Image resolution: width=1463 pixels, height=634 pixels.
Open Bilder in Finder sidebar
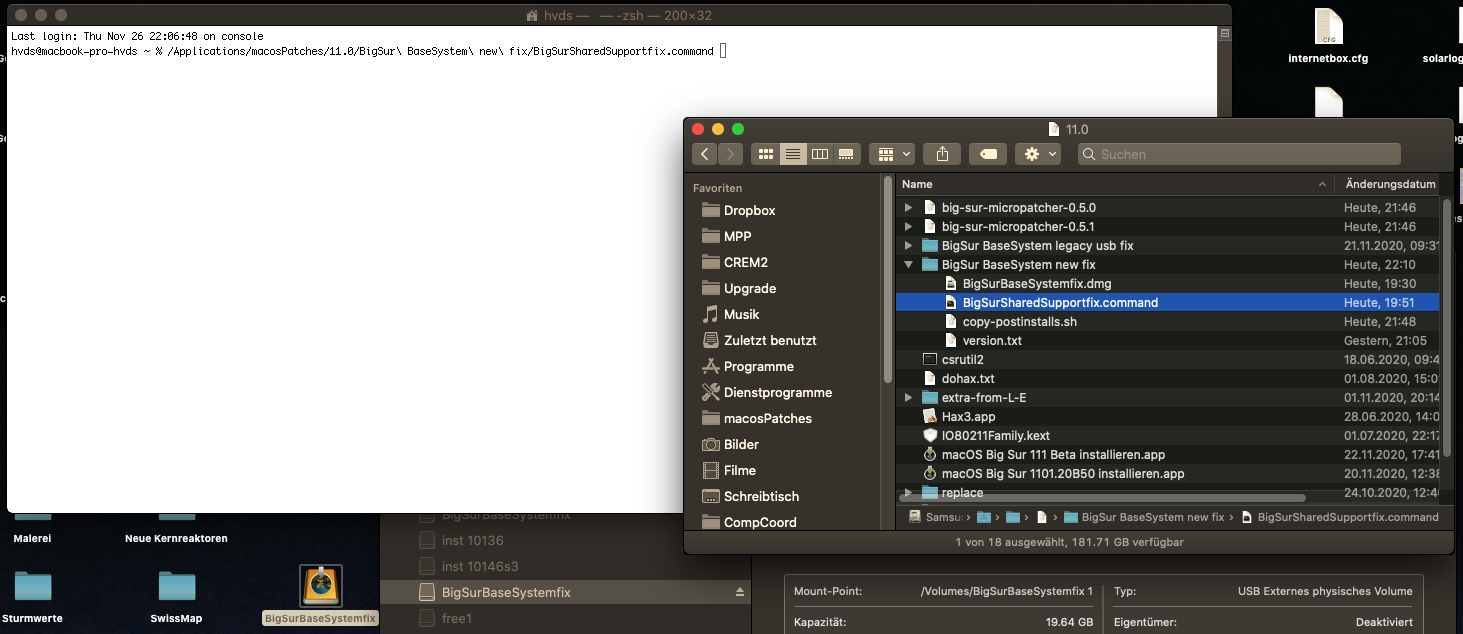point(741,444)
